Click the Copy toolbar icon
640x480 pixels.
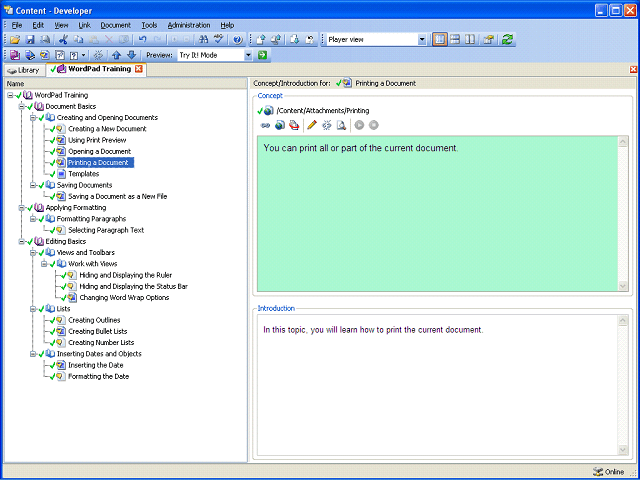point(78,40)
